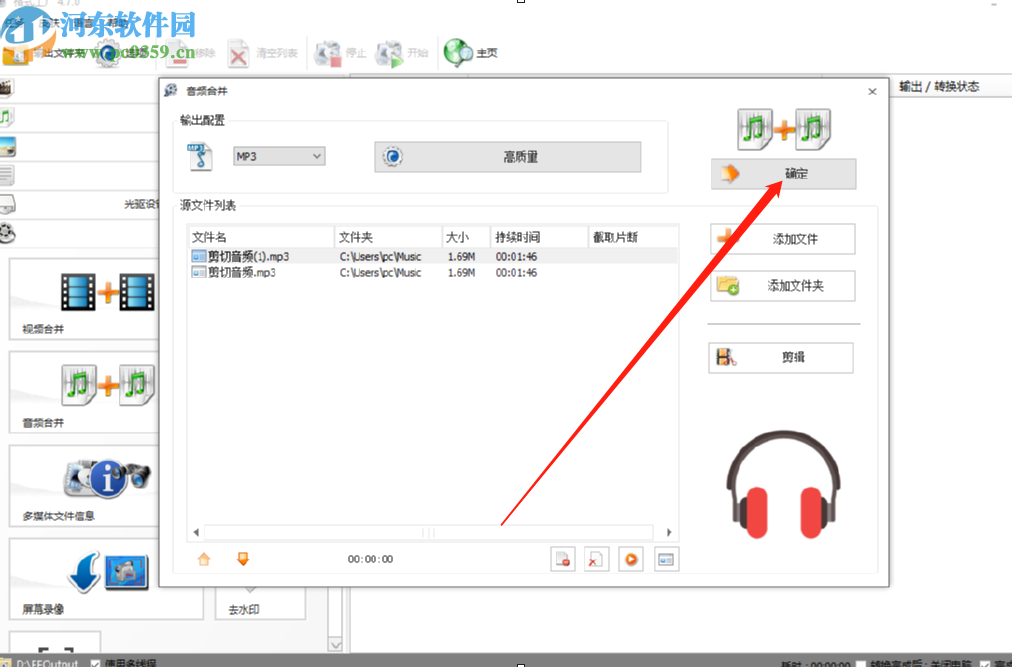Click the delete-file icon with red X
1012x667 pixels.
596,559
